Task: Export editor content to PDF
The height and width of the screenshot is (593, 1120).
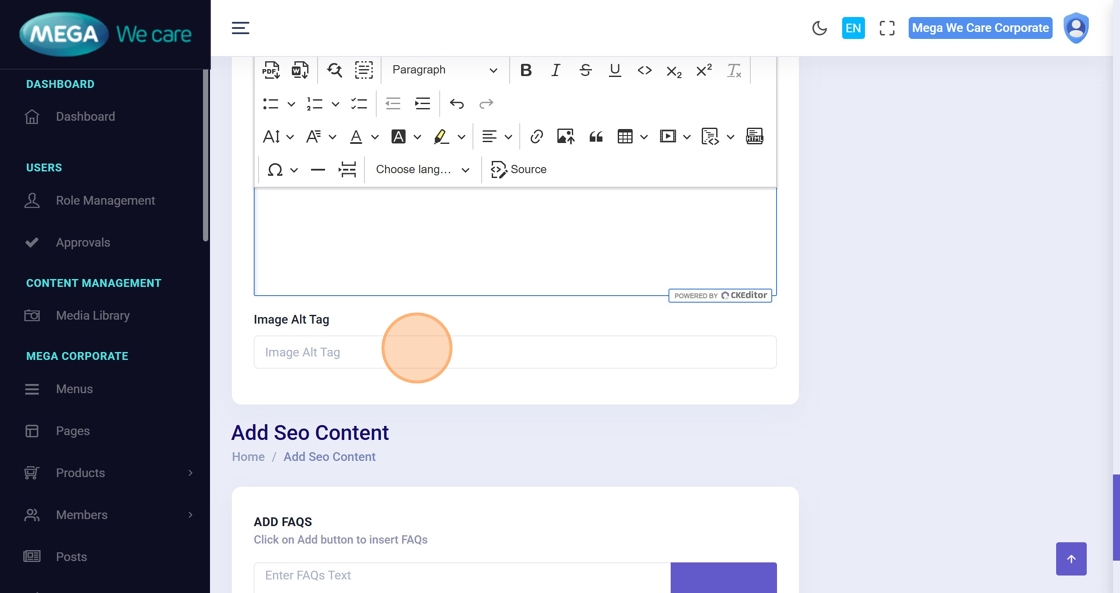Action: click(x=271, y=70)
